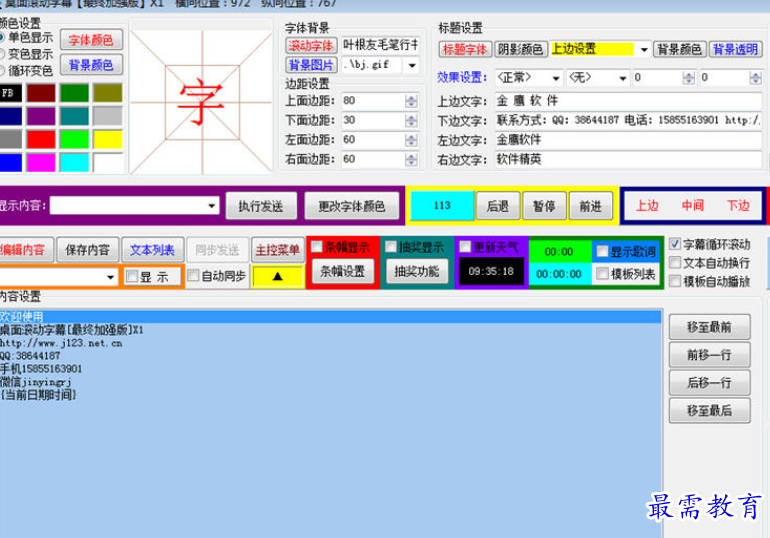Pick the bright green color swatch

tap(75, 139)
